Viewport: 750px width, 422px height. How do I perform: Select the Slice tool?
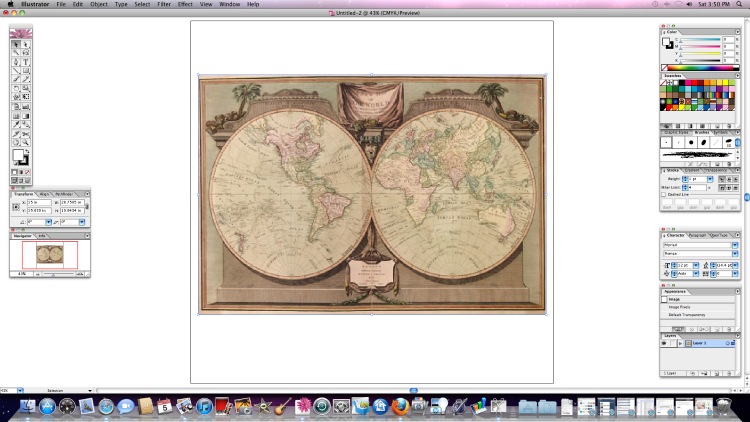tap(16, 133)
